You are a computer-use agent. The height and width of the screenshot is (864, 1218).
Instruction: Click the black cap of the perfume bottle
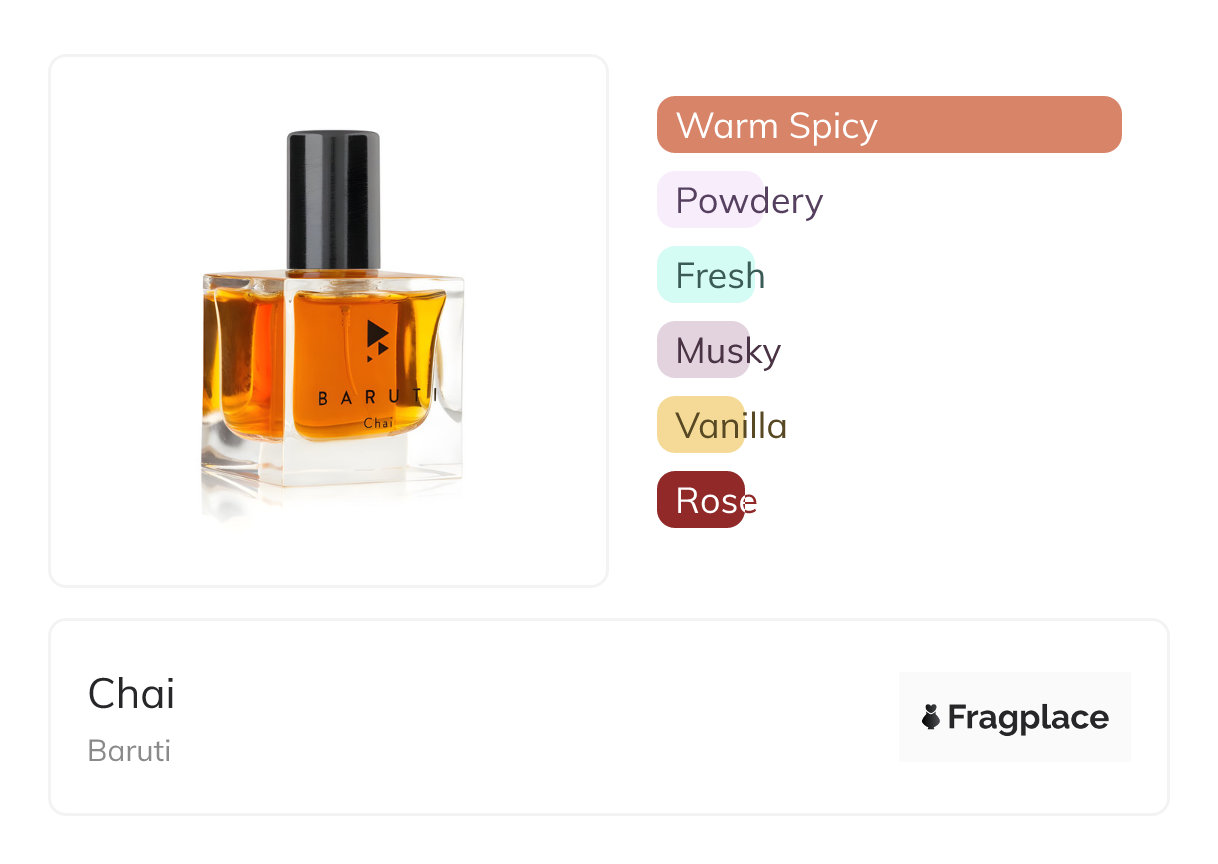[334, 201]
